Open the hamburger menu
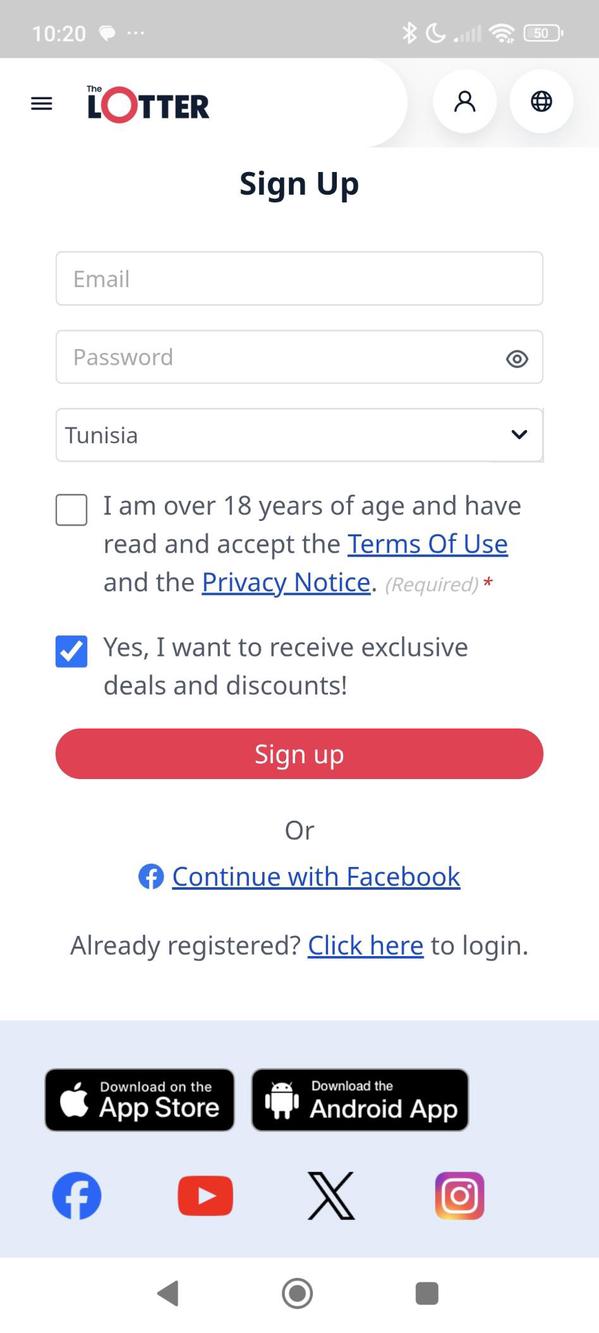The image size is (599, 1333). (x=41, y=103)
